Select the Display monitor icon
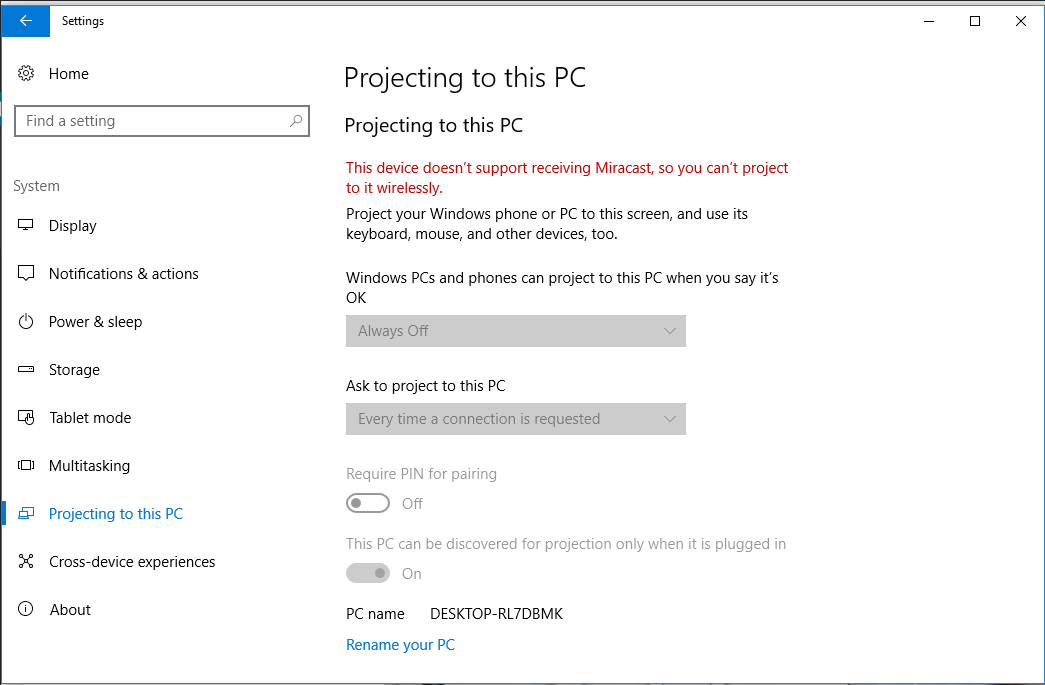This screenshot has width=1045, height=685. click(26, 225)
